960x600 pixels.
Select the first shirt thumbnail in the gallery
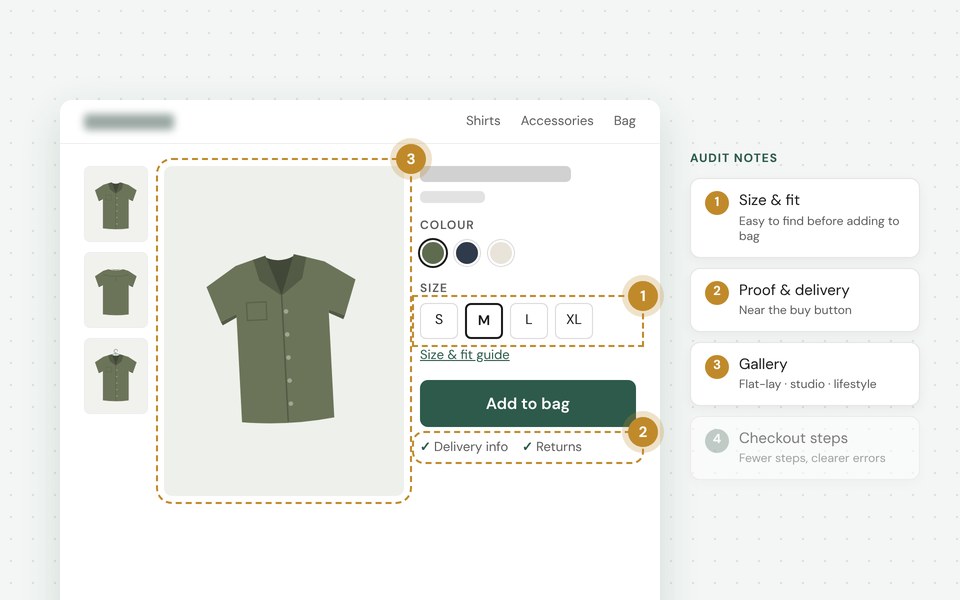coord(116,204)
